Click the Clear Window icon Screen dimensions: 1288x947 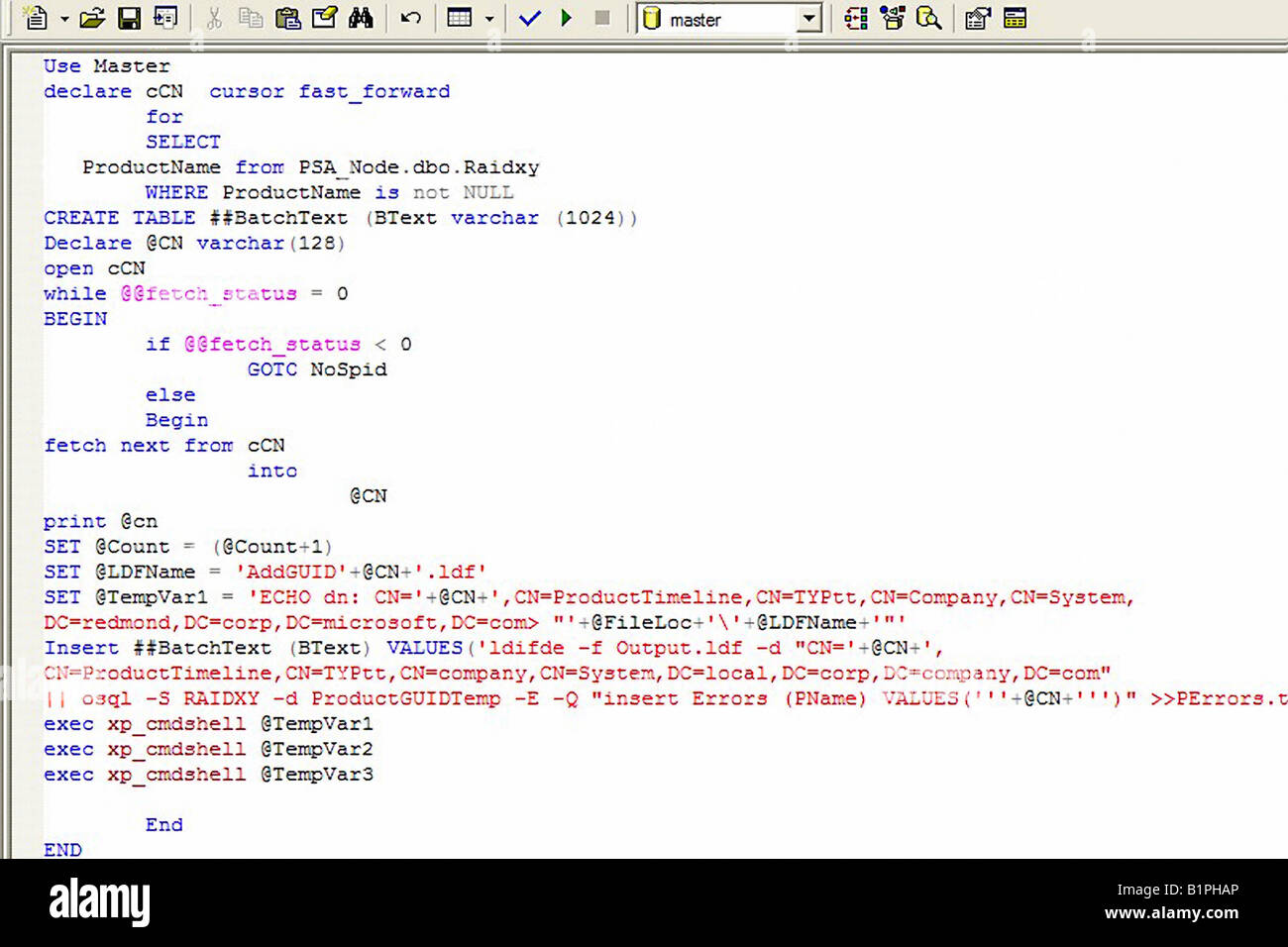point(324,18)
